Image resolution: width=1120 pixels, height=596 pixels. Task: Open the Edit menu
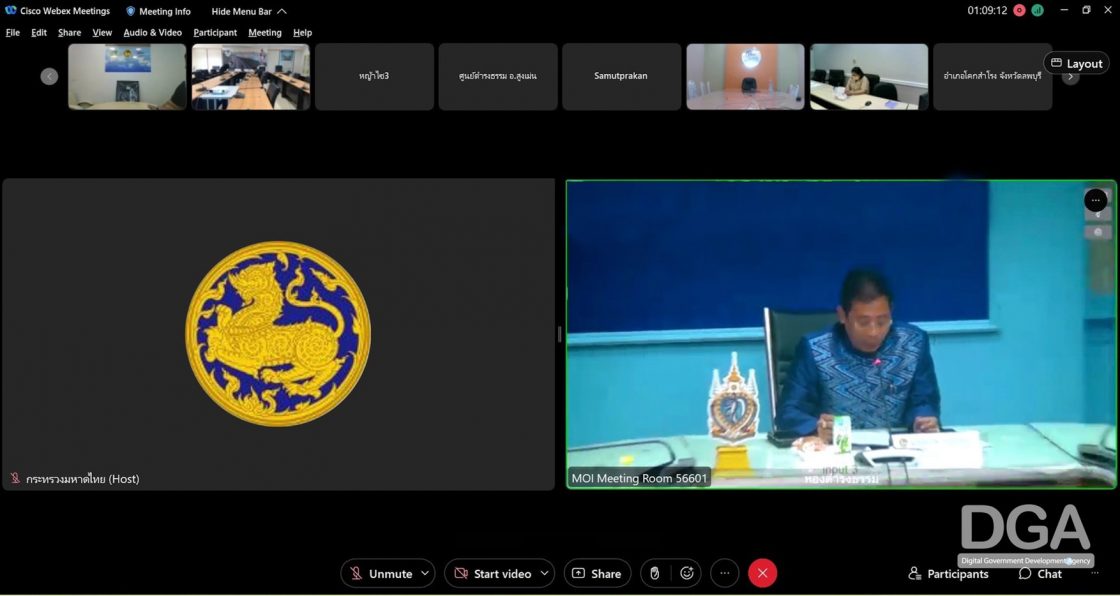click(x=39, y=33)
